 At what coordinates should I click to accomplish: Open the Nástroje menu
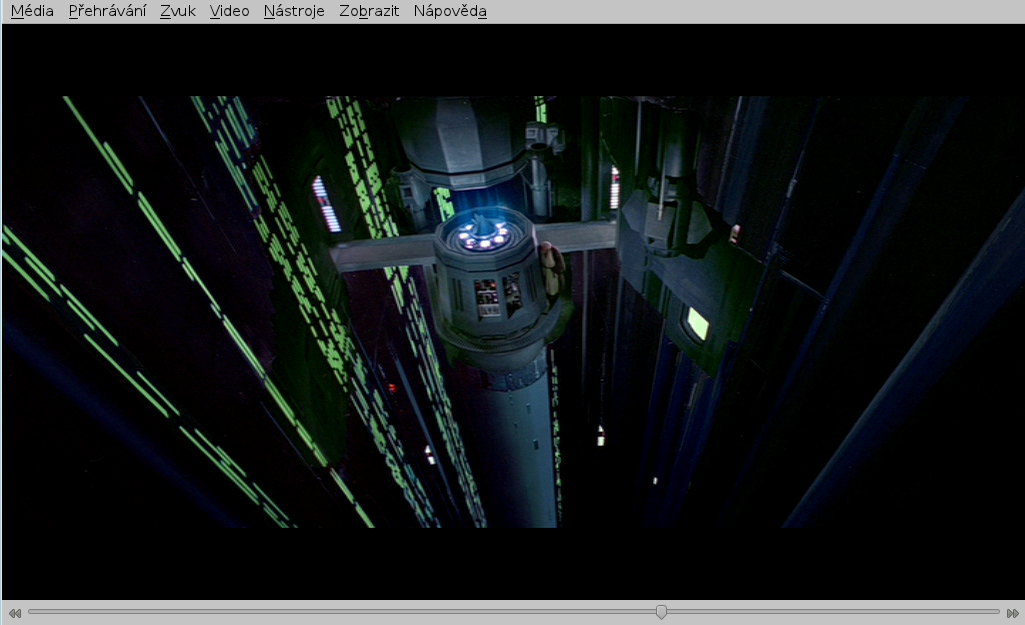pos(294,11)
